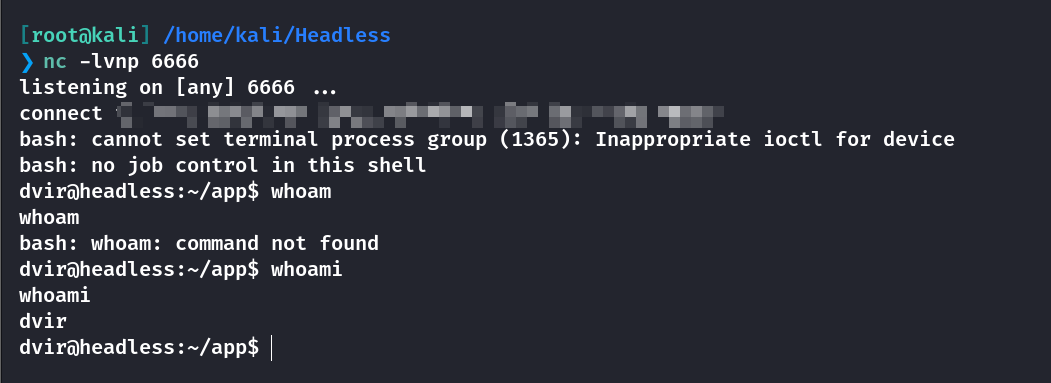1051x383 pixels.
Task: Click the whoami command after the prompt
Action: point(306,270)
